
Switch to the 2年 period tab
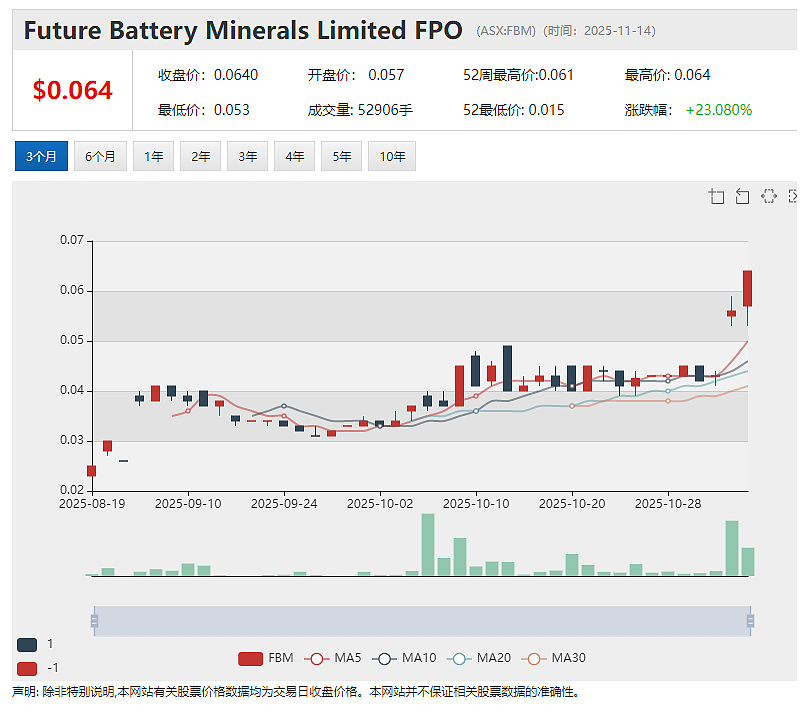(200, 156)
